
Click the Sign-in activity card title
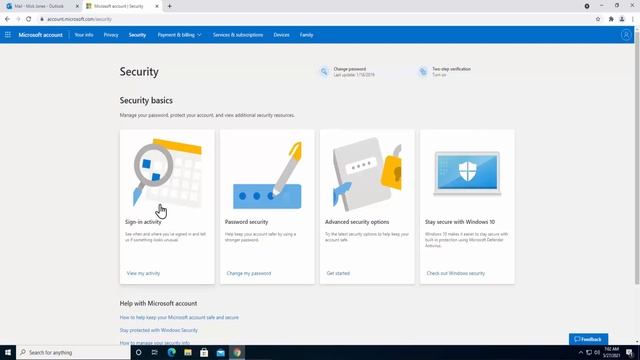[x=143, y=222]
